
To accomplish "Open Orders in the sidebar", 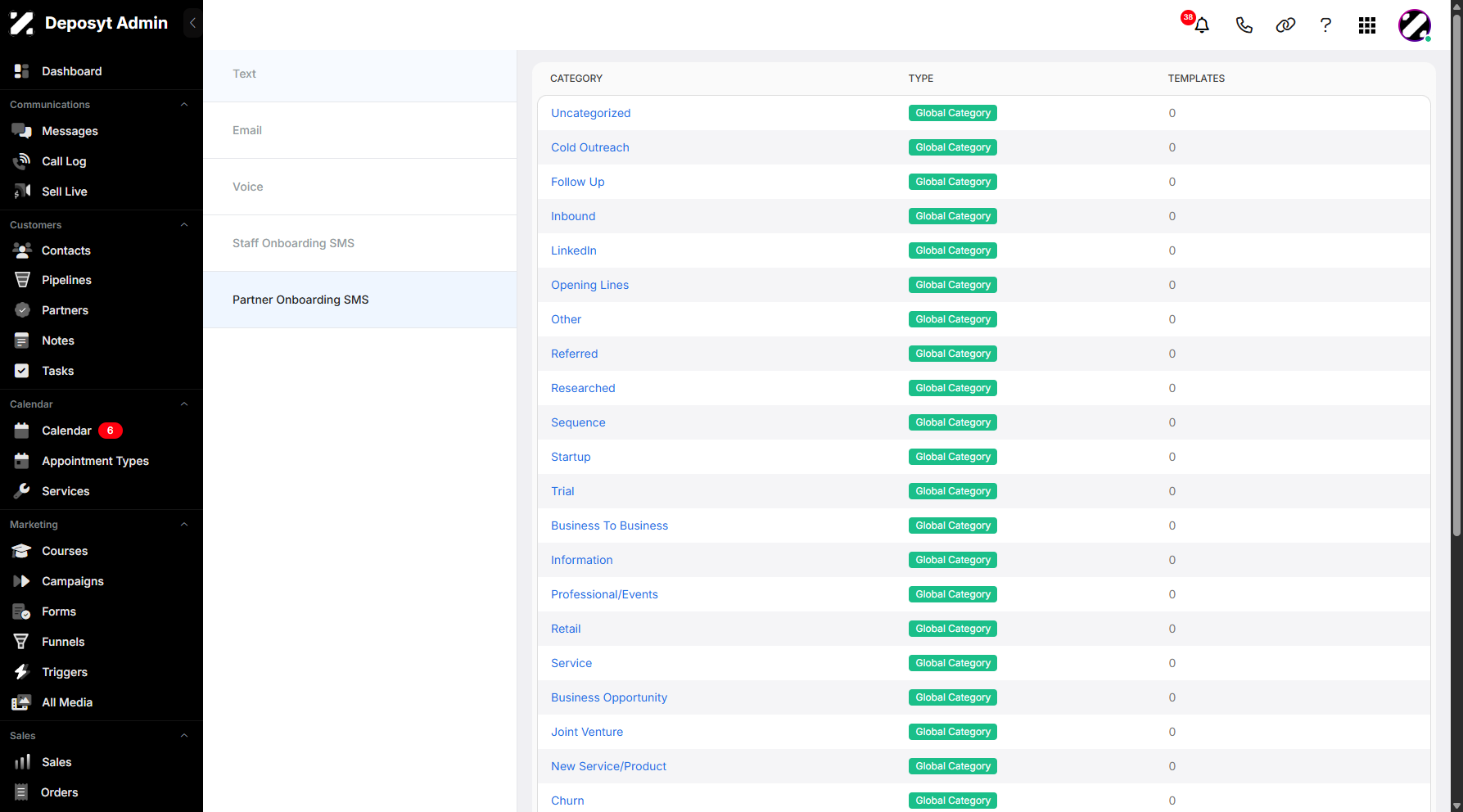I will (60, 792).
